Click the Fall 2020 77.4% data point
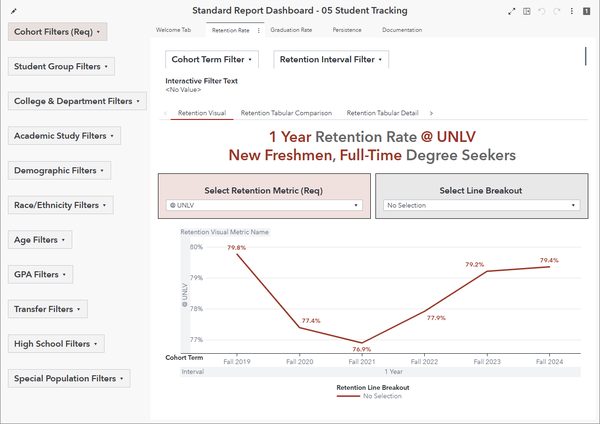Image resolution: width=600 pixels, height=424 pixels. pos(300,328)
